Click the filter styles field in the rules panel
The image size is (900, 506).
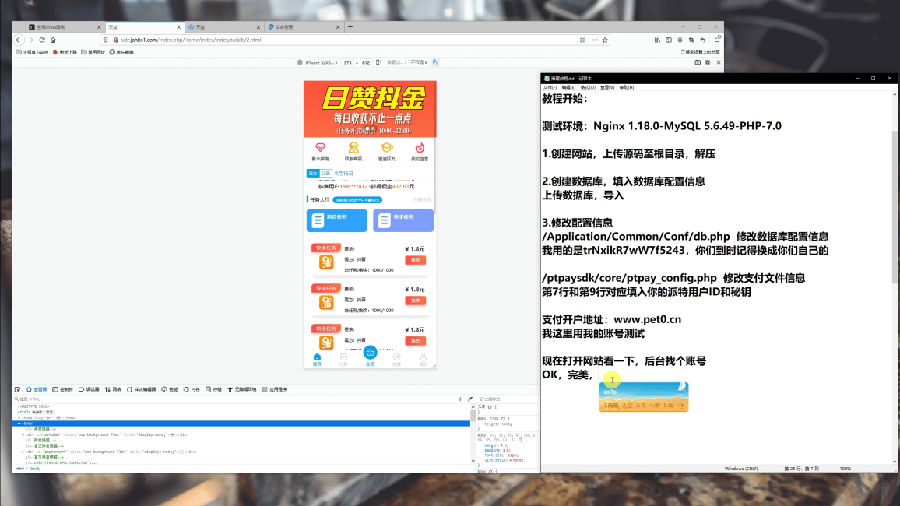pyautogui.click(x=507, y=399)
